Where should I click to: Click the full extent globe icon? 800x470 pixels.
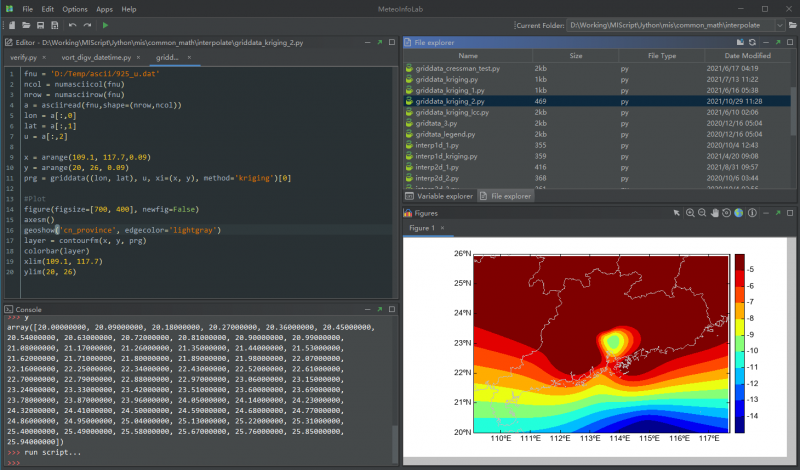[x=740, y=213]
